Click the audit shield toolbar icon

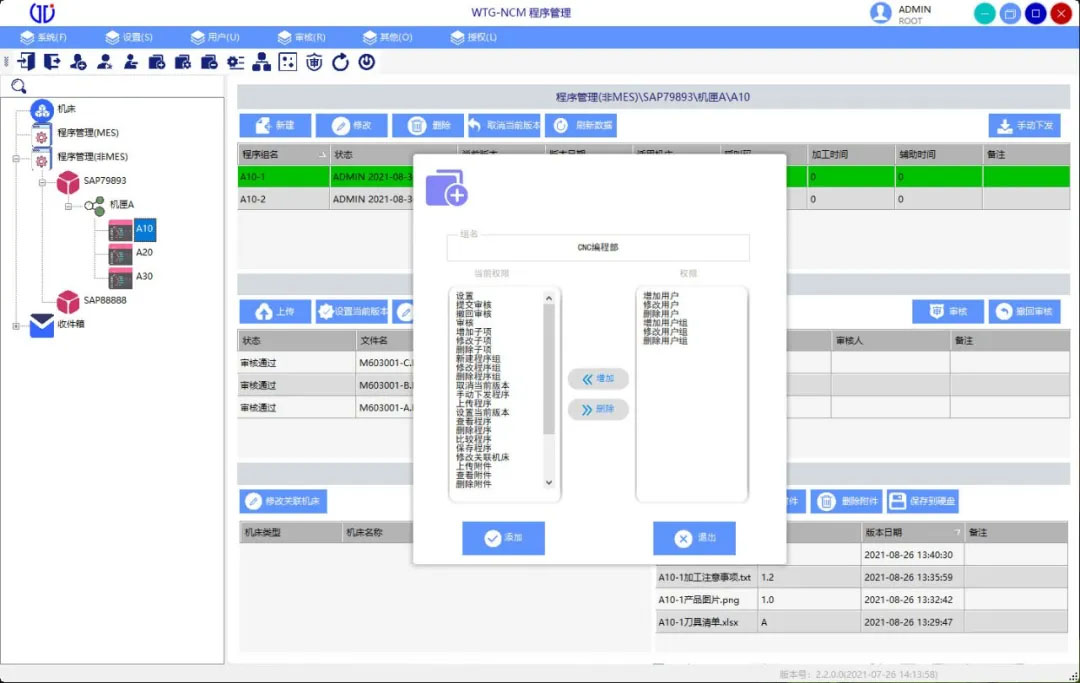click(314, 62)
